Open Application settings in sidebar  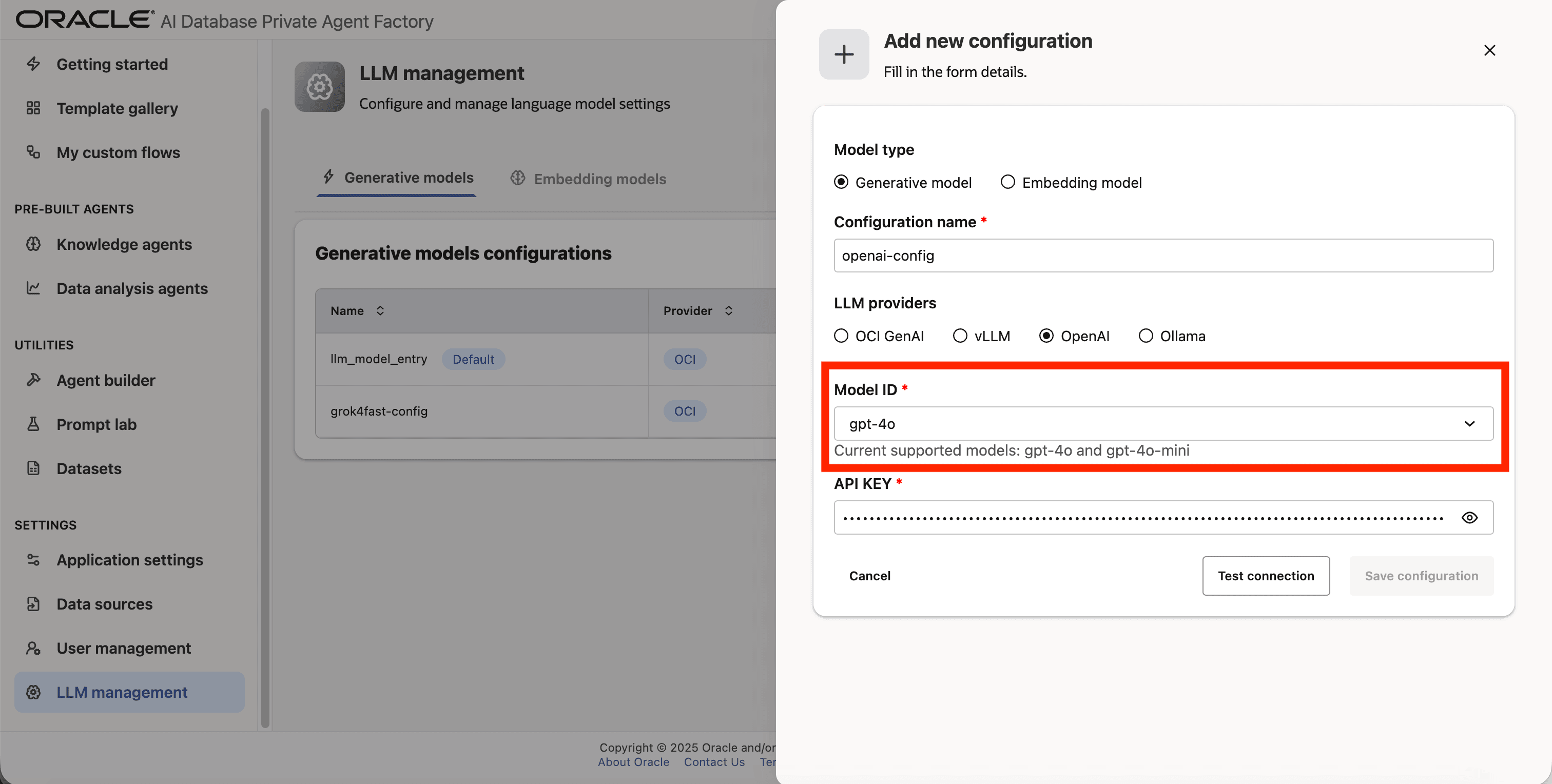[129, 560]
